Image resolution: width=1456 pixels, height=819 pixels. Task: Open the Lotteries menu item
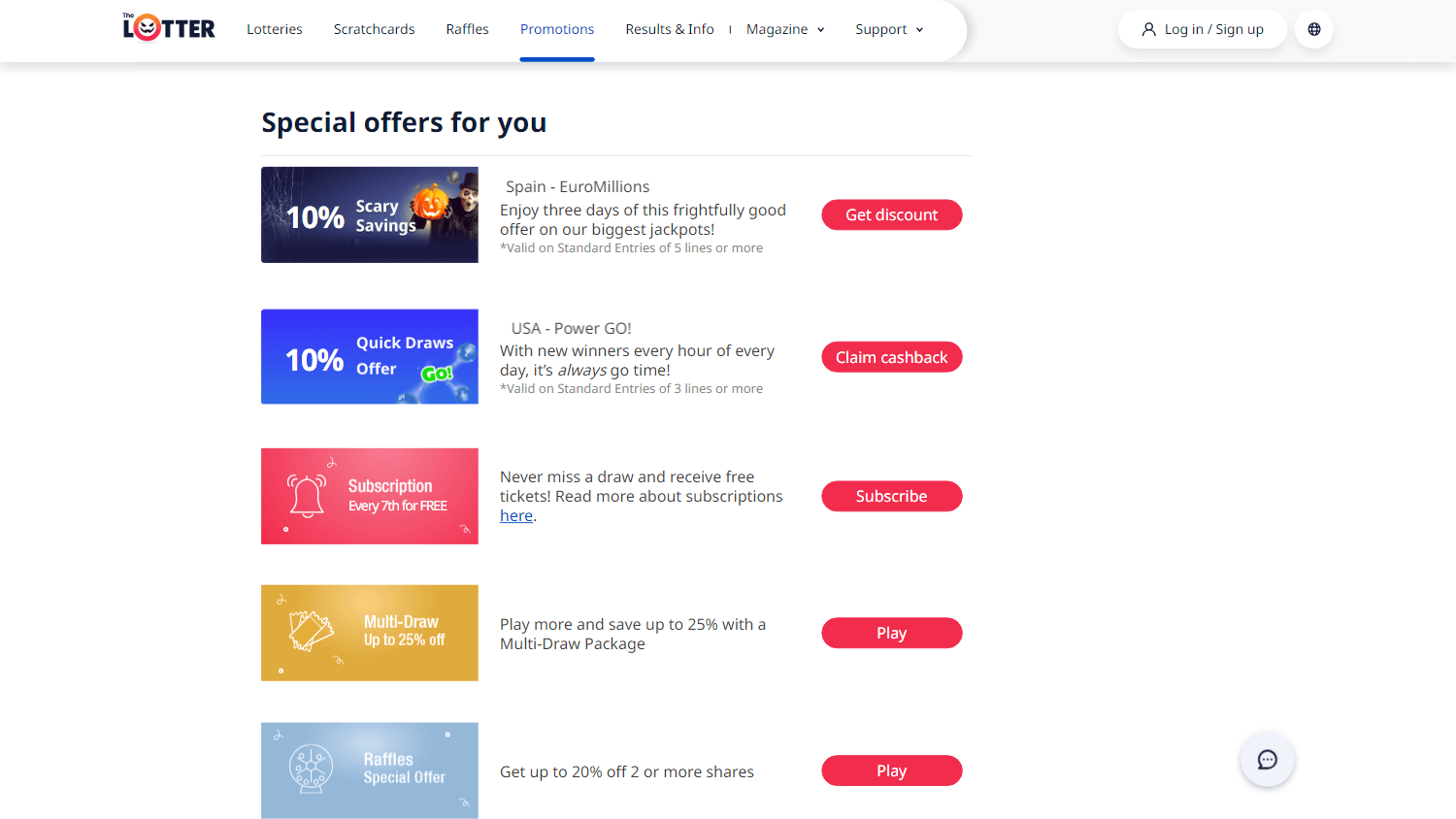275,29
